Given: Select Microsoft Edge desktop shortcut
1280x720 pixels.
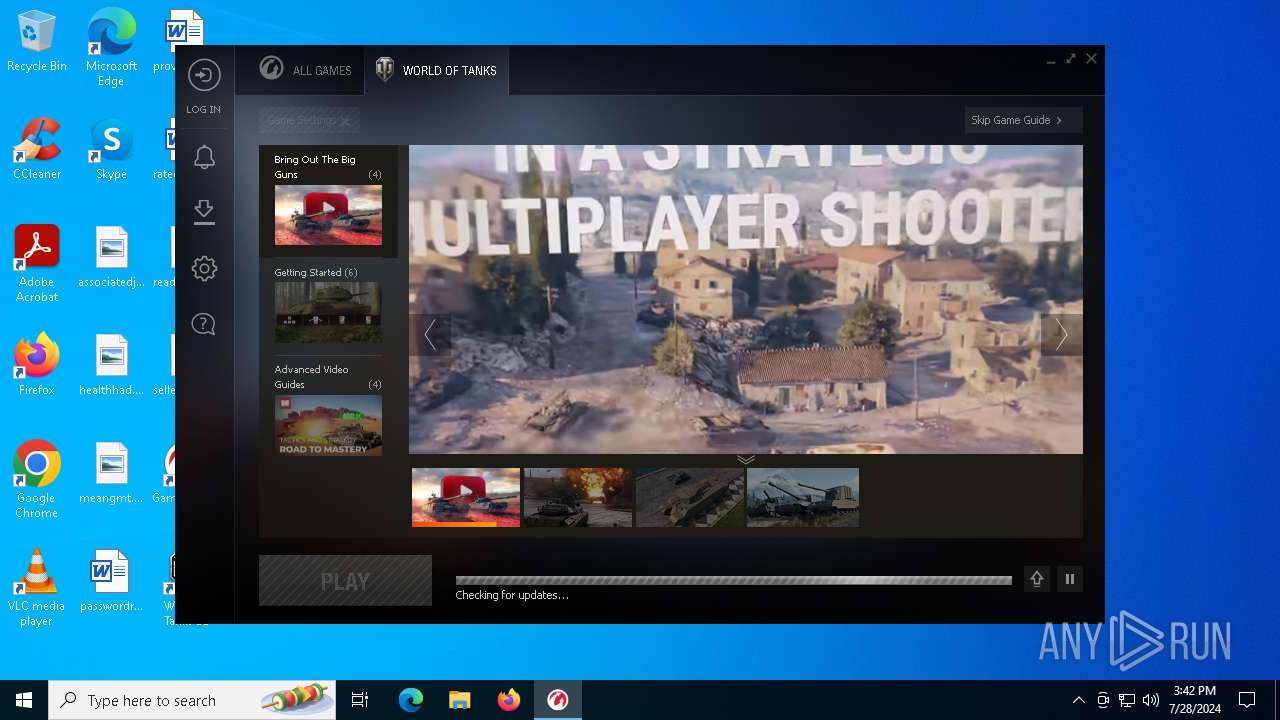Looking at the screenshot, I should [x=111, y=48].
